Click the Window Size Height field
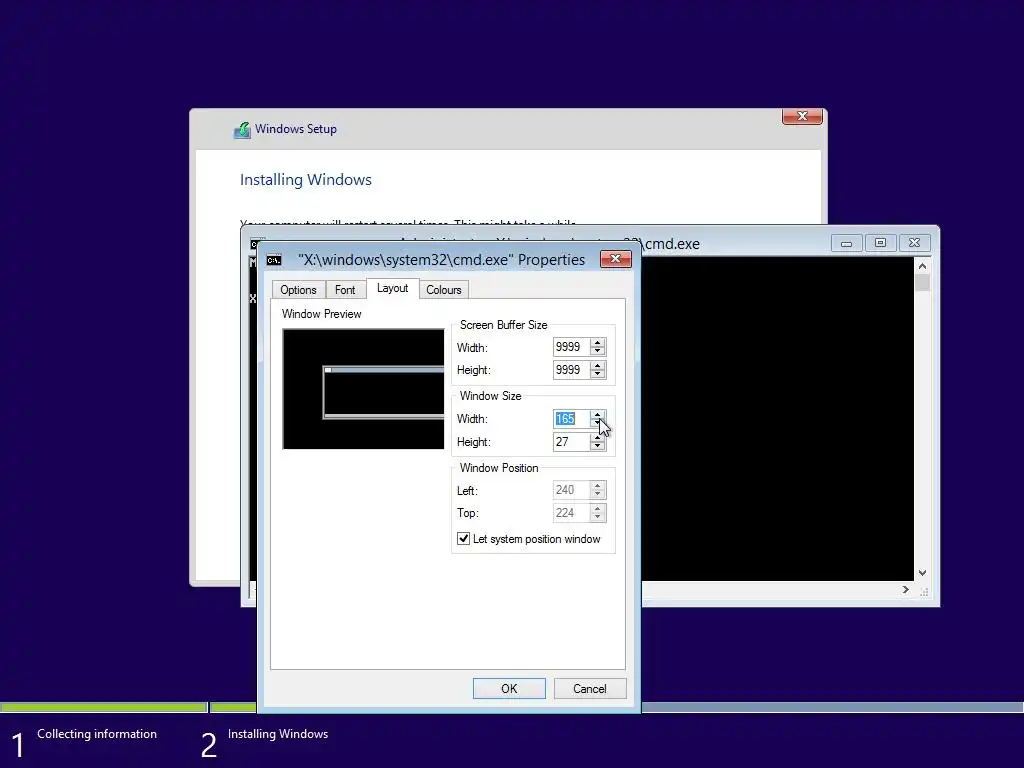This screenshot has height=768, width=1024. click(571, 442)
